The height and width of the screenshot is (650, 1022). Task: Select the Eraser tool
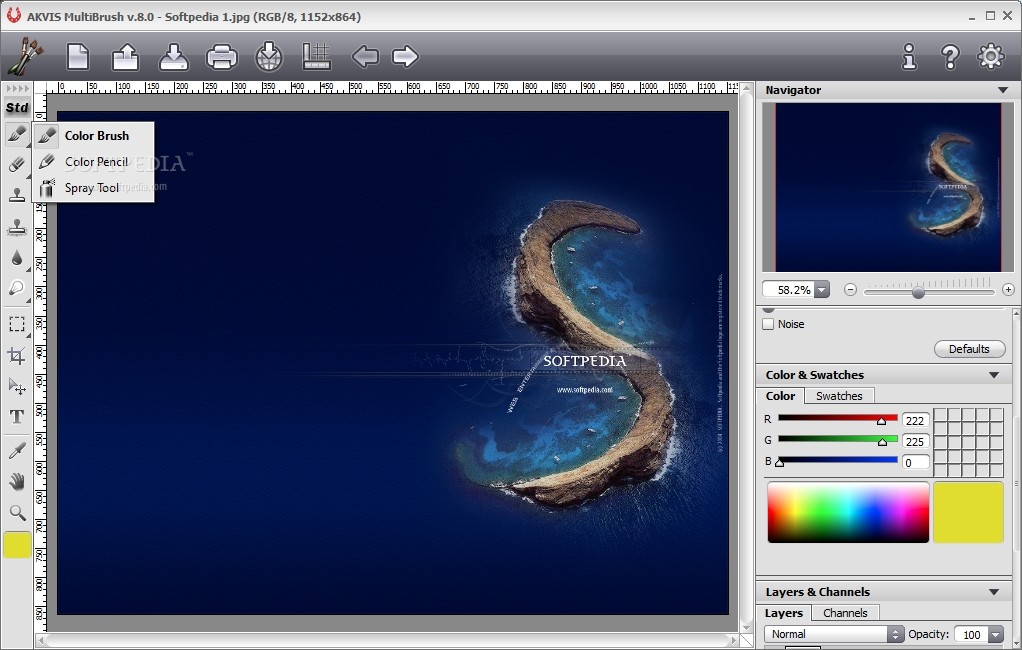[17, 164]
